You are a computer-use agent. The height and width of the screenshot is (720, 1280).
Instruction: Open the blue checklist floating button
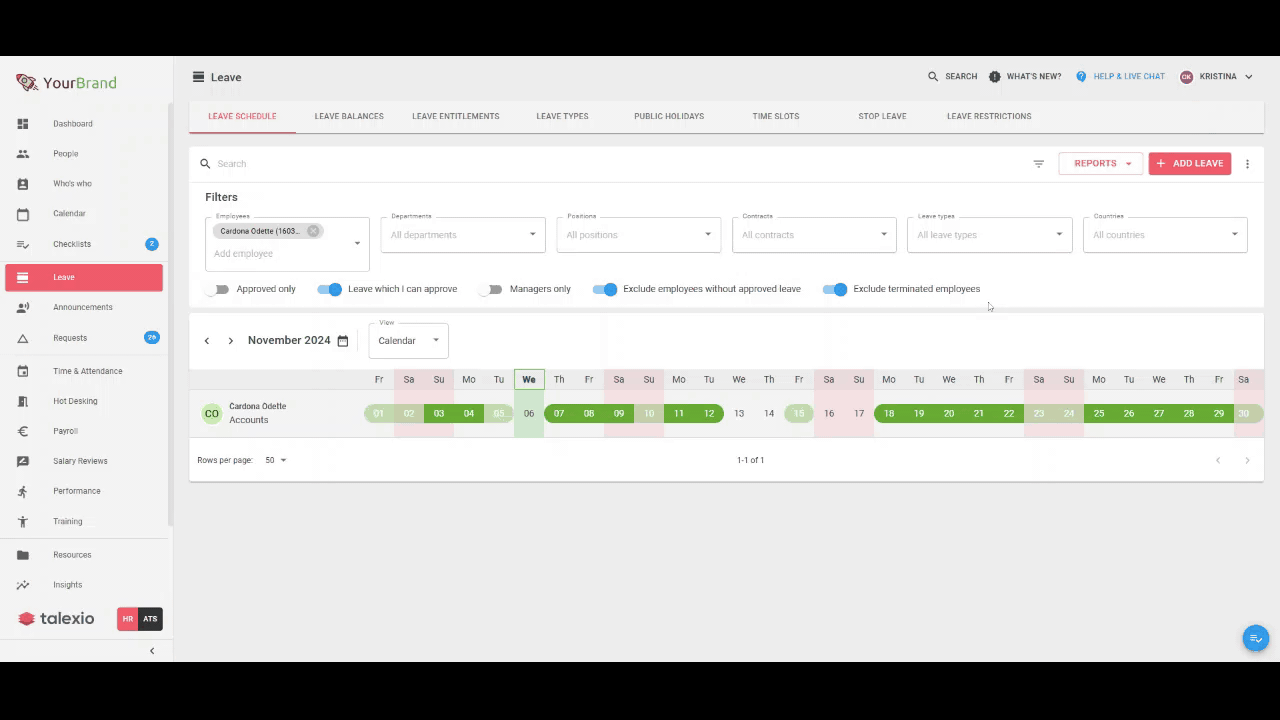tap(1255, 638)
